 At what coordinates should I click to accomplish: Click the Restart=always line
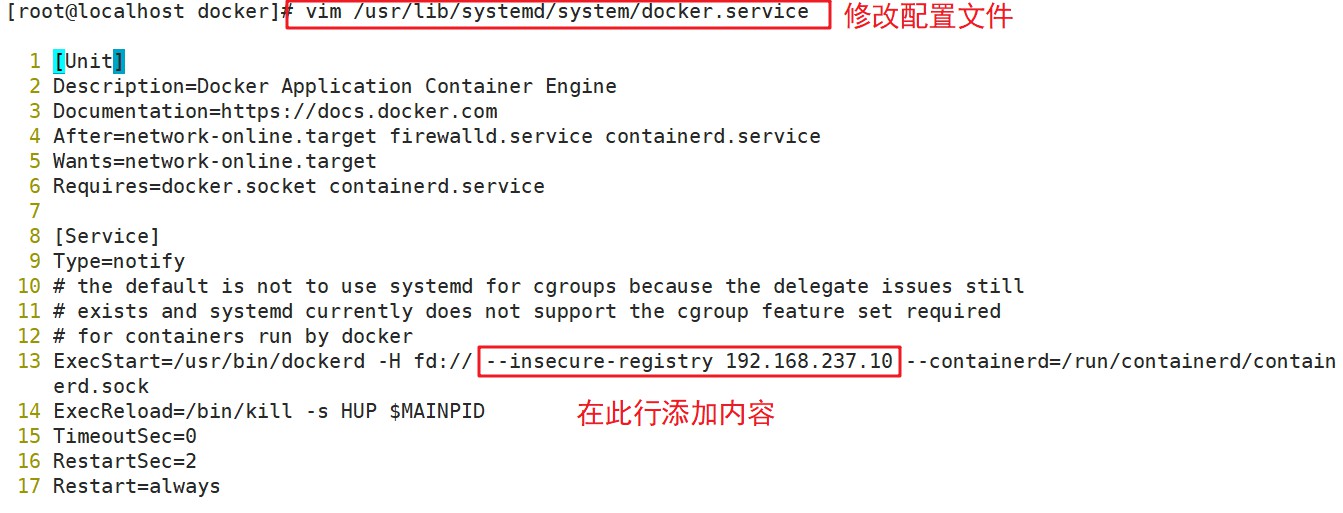[x=136, y=486]
